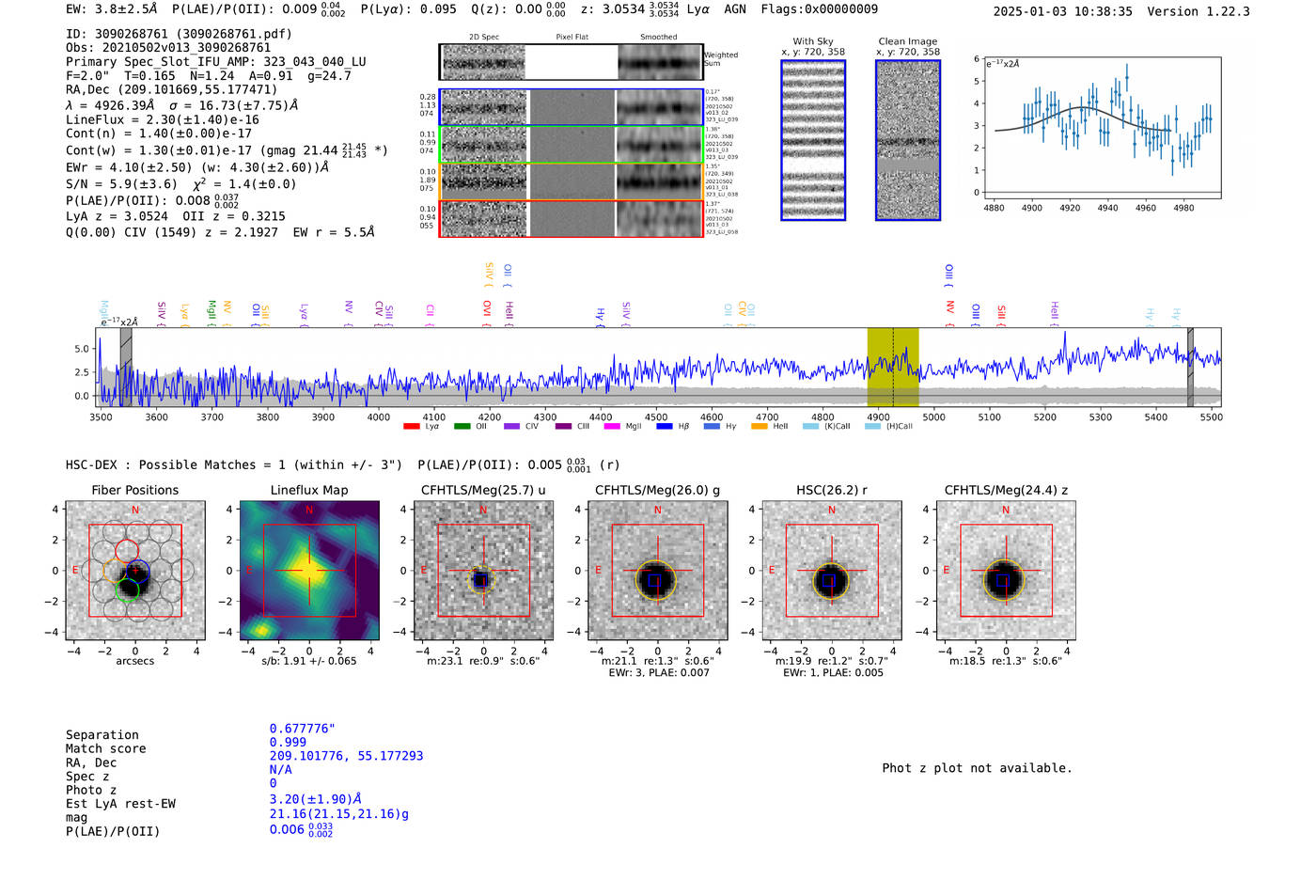This screenshot has width=1316, height=896.
Task: Click the match score value 0.999
Action: [289, 743]
